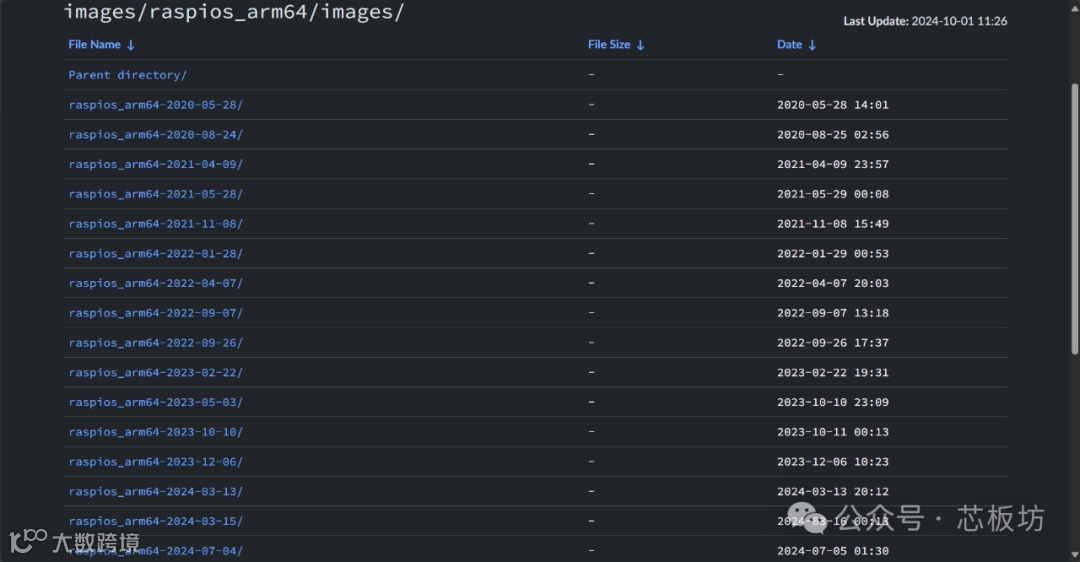
Task: Open folder raspios_arm64-2023-05-03
Action: pyautogui.click(x=156, y=402)
